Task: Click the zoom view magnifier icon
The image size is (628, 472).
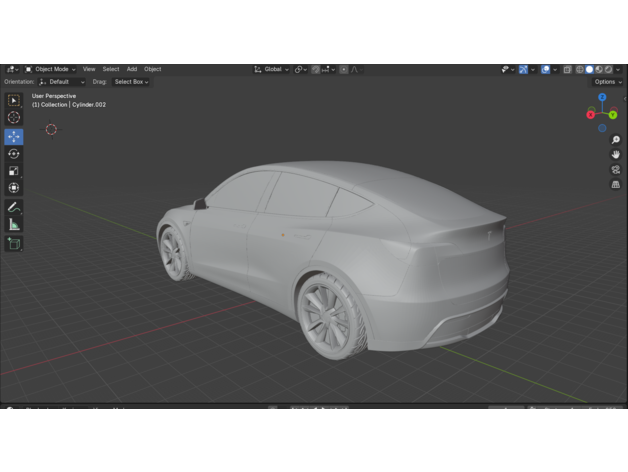Action: (616, 140)
